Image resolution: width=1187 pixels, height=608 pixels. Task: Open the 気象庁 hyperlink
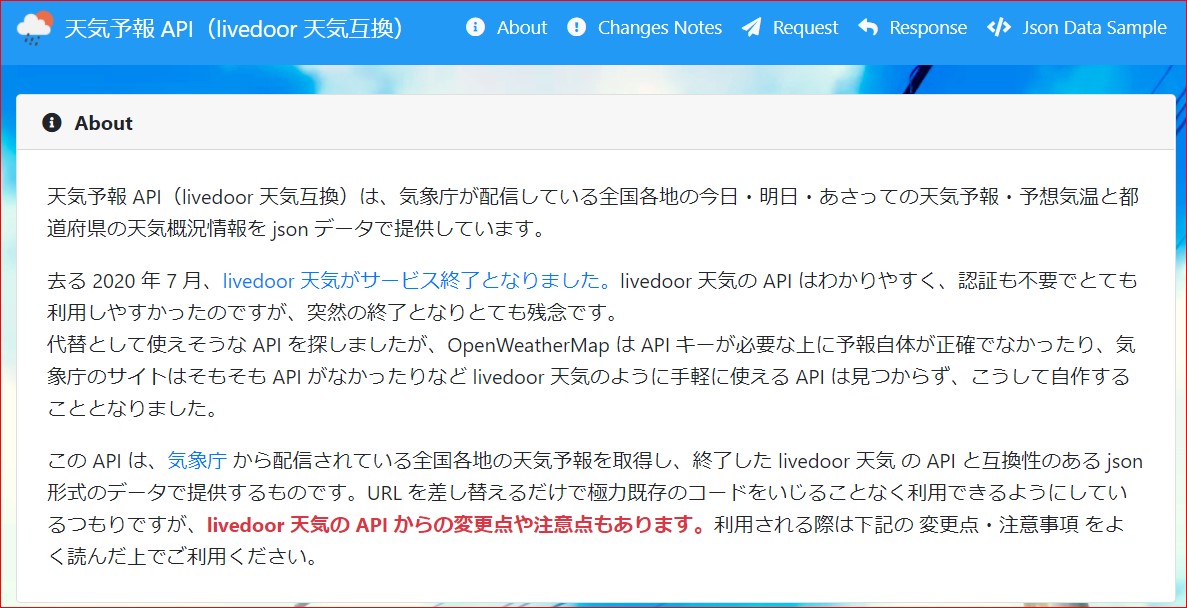coord(197,460)
